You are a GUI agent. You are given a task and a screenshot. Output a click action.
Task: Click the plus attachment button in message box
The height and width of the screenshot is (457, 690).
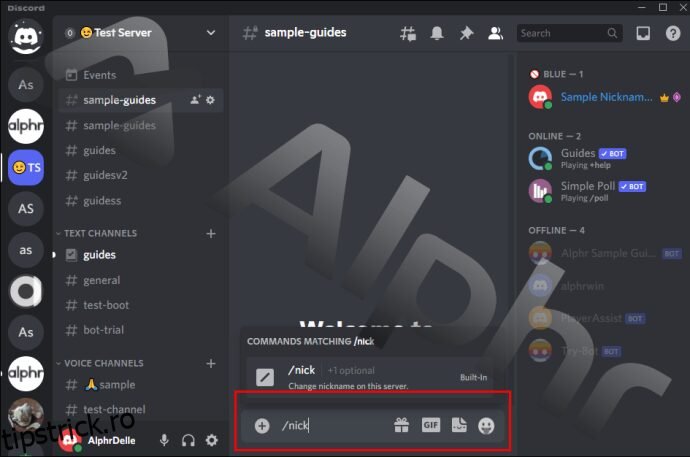(262, 426)
